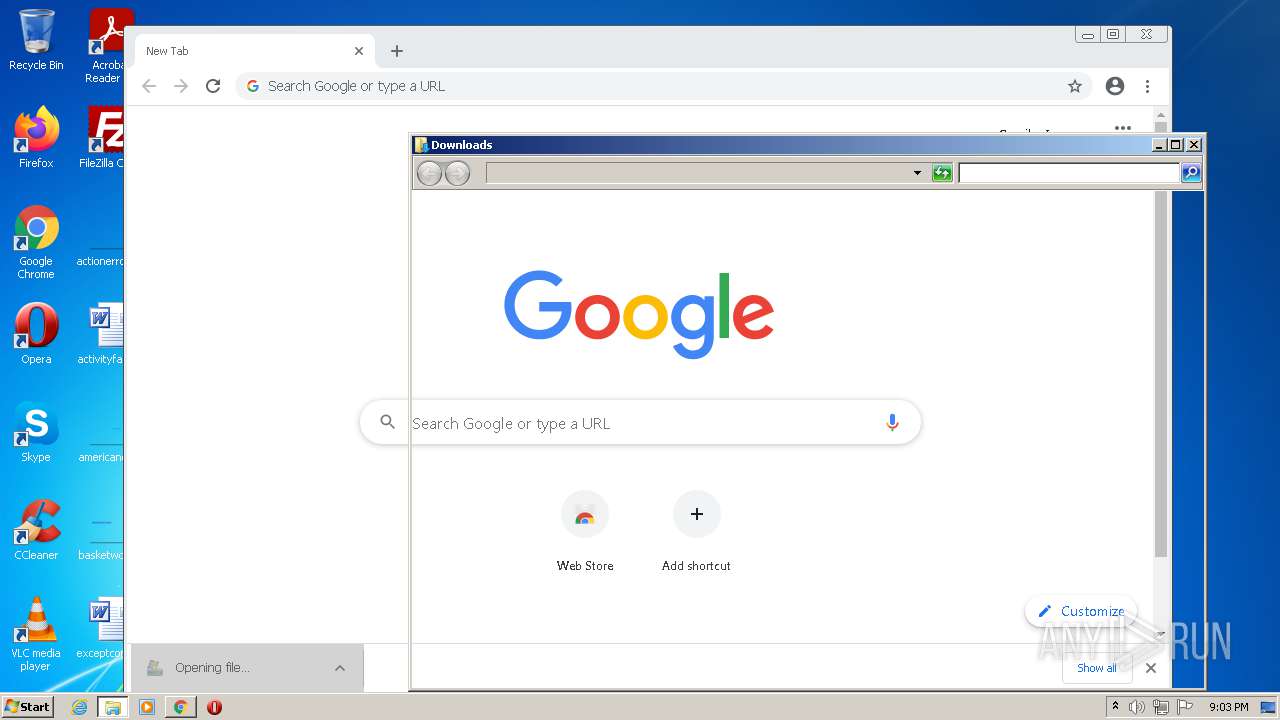This screenshot has width=1280, height=720.
Task: Show hidden tray icons arrow
Action: coord(1115,707)
